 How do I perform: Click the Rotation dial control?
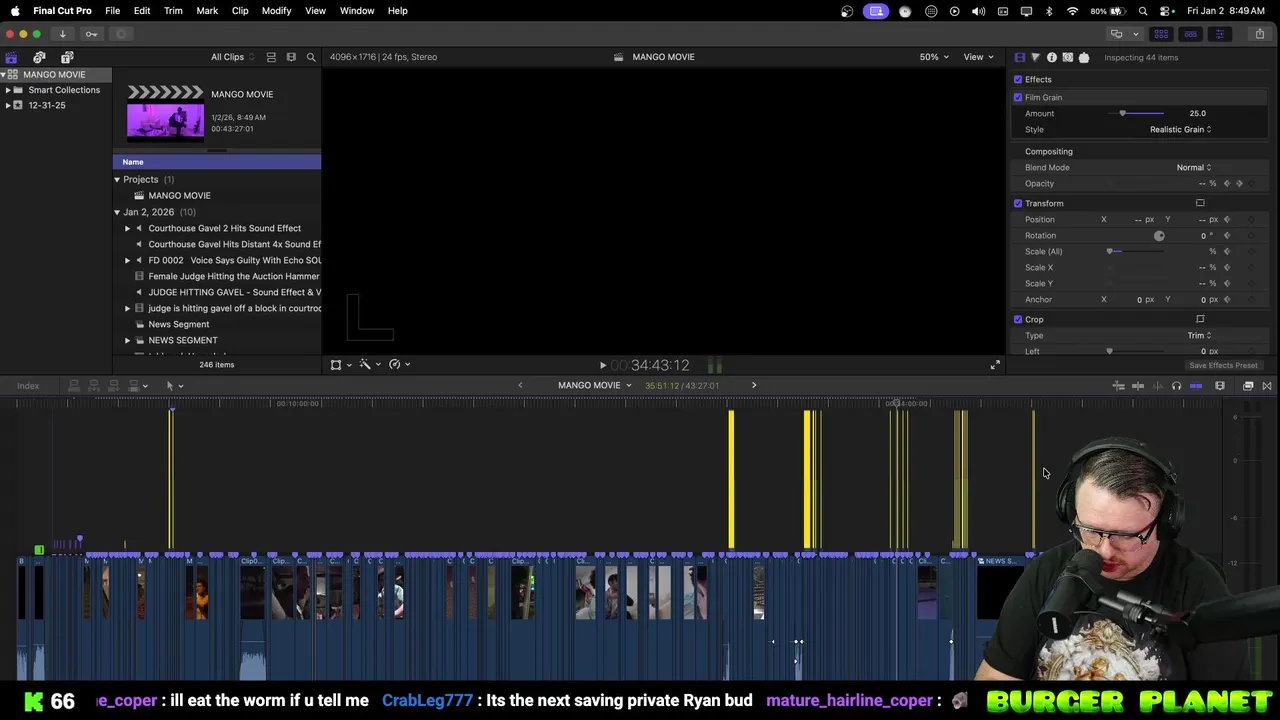(x=1159, y=235)
